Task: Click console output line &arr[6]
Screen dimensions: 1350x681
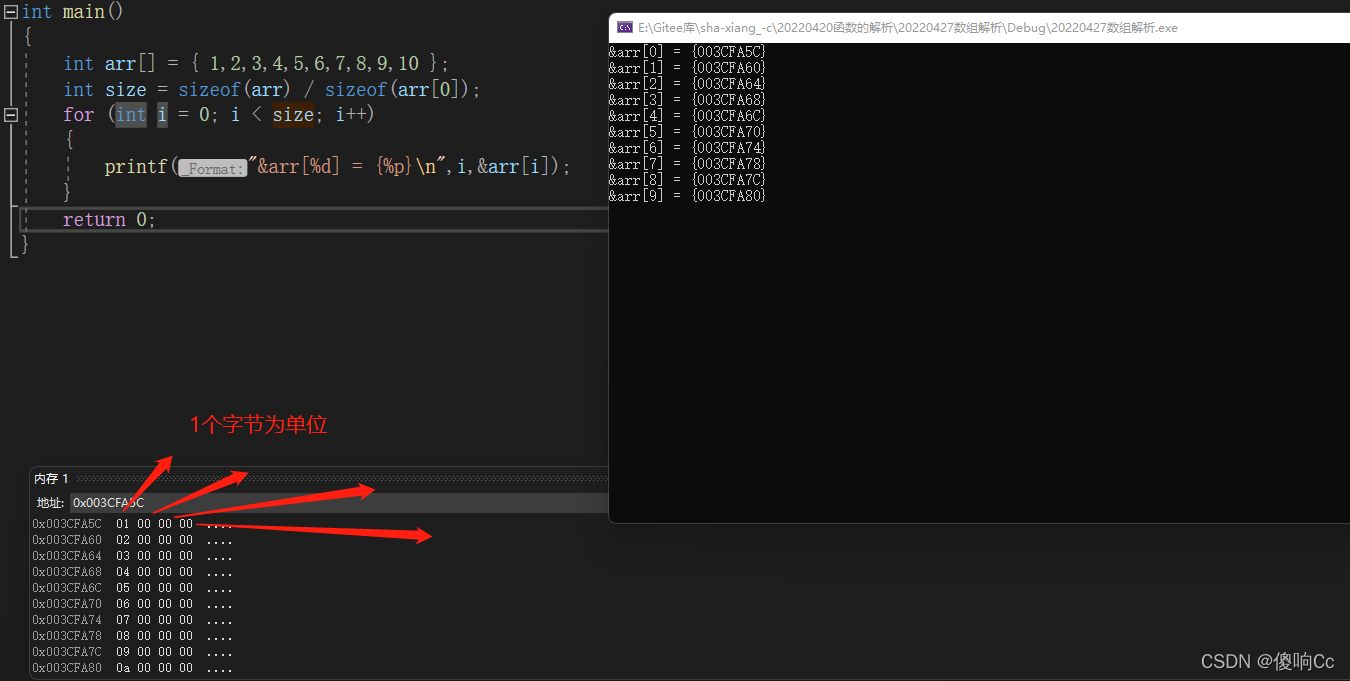Action: click(688, 148)
